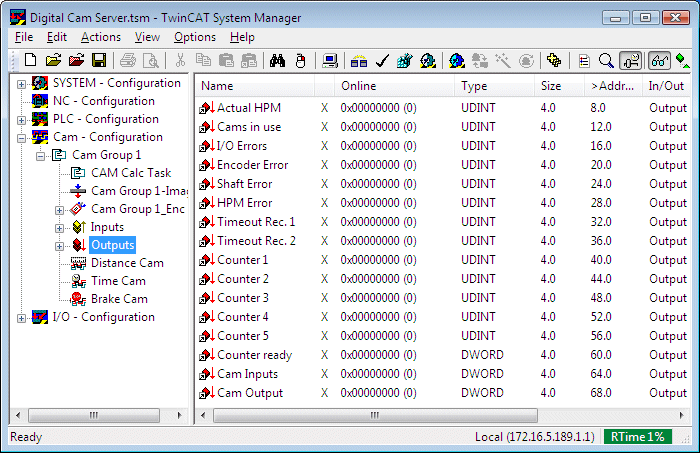Click the Generate Mappings icon
700x453 pixels.
(359, 60)
